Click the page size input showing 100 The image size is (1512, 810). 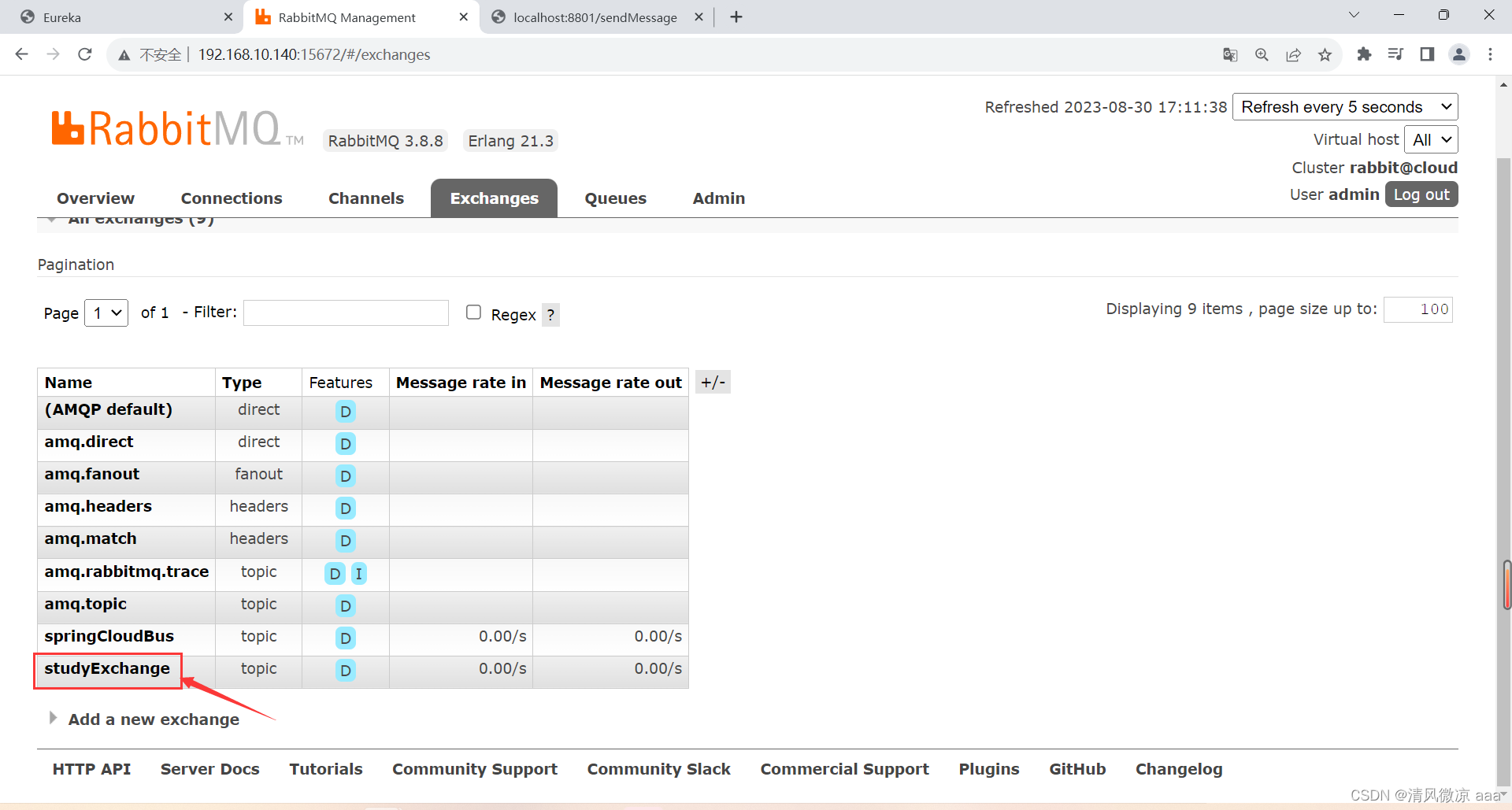1418,309
